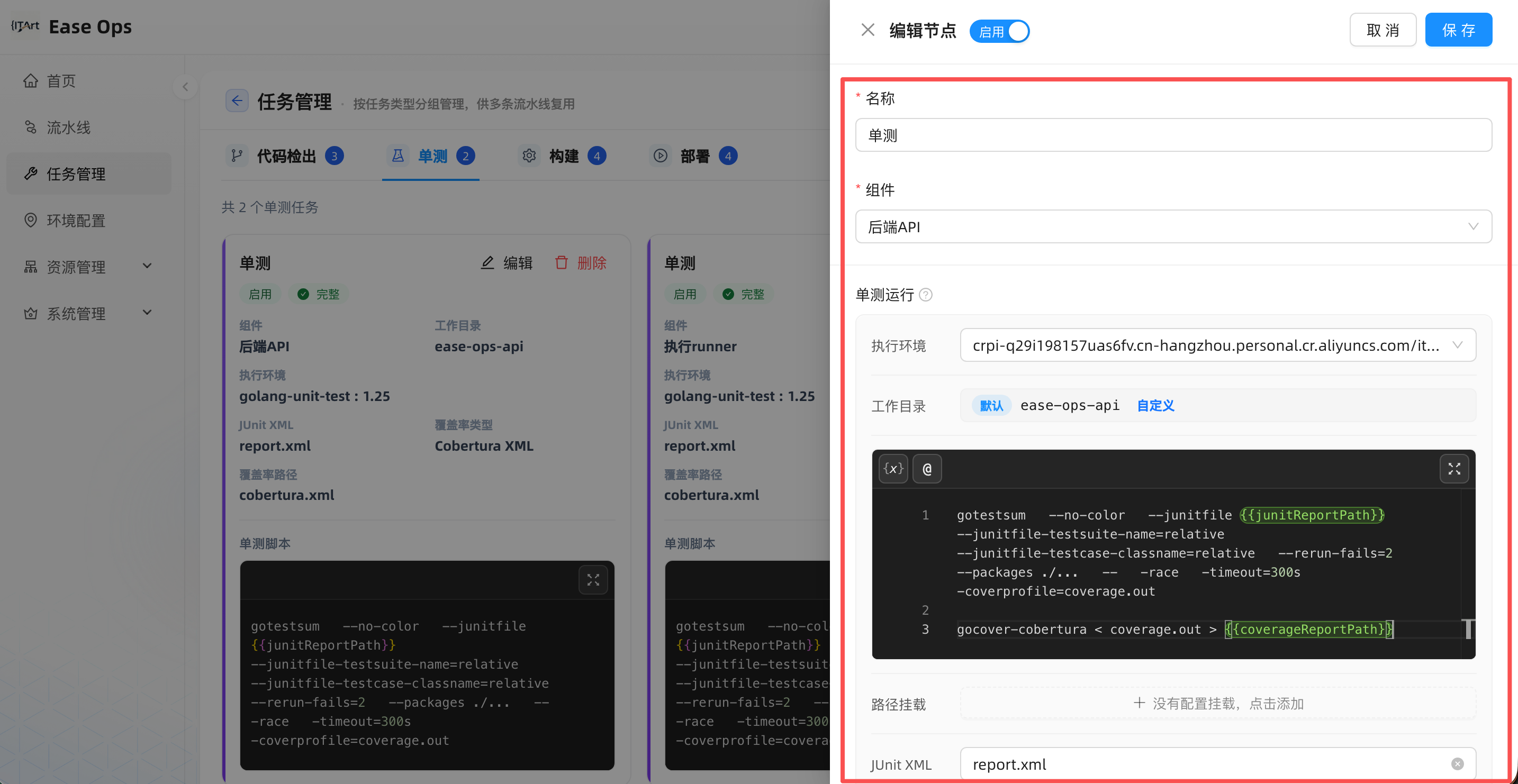Expand the script editor to fullscreen
The width and height of the screenshot is (1518, 784).
[1454, 469]
